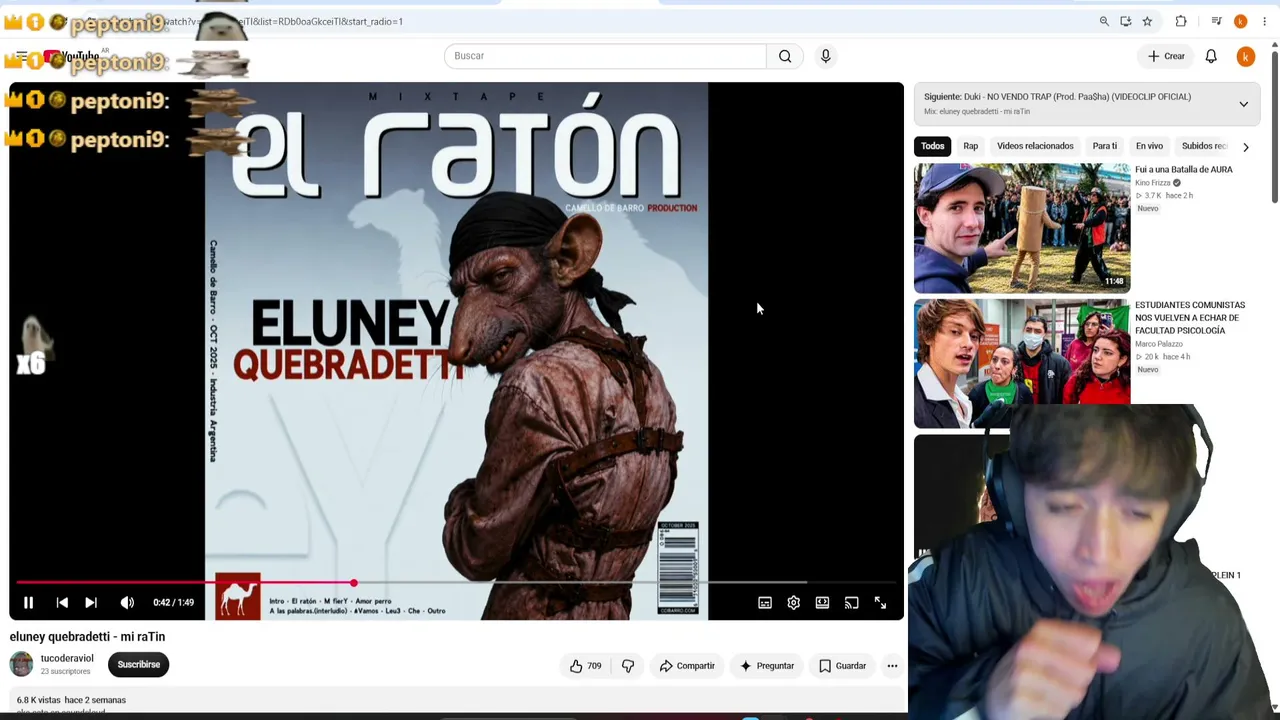1280x720 pixels.
Task: Open the 'ESTUDIANTES COMUNISTAS' video title
Action: [x=1190, y=317]
